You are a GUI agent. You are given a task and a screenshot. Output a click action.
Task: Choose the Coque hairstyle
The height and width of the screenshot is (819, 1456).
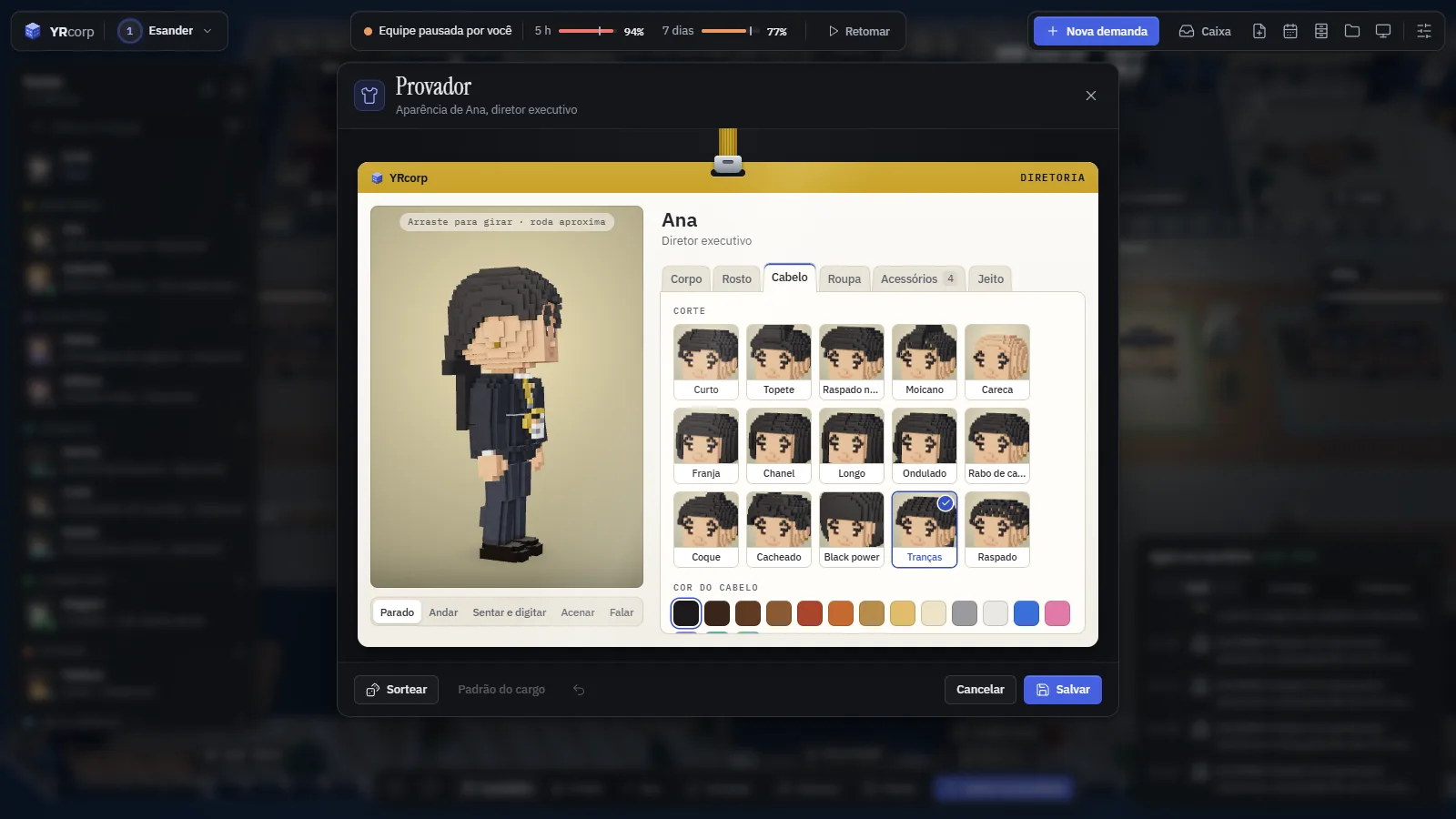[706, 530]
